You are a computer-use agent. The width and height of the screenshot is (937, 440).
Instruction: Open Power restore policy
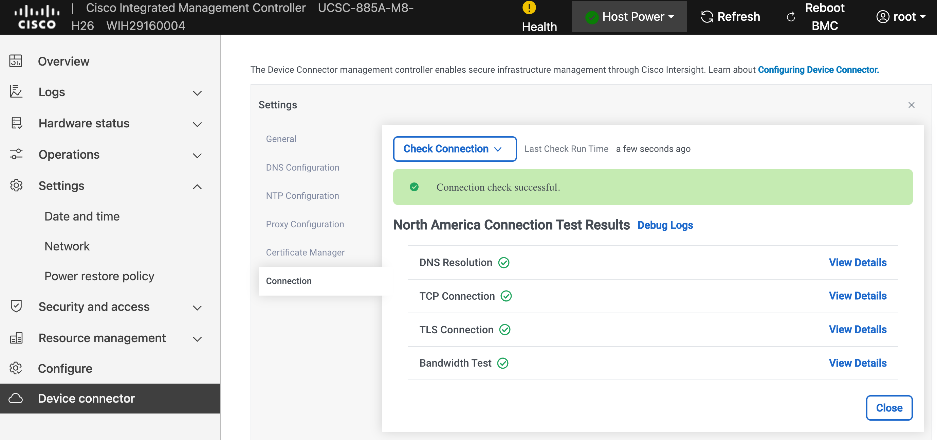pyautogui.click(x=99, y=276)
